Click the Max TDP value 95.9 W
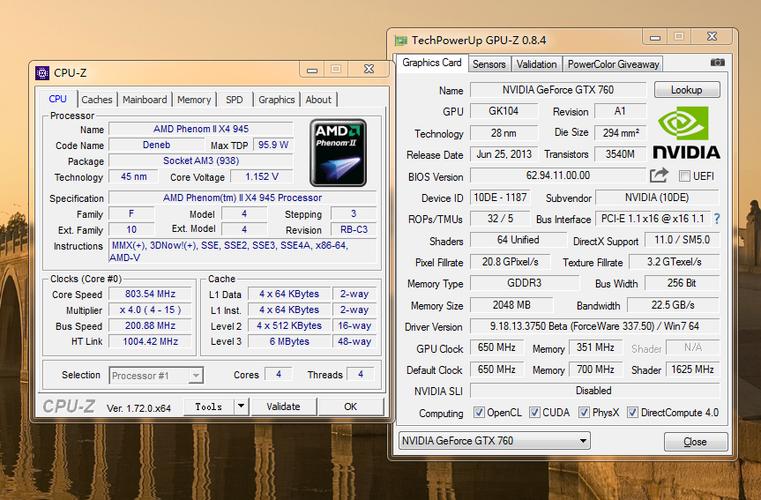This screenshot has height=500, width=761. pyautogui.click(x=273, y=145)
